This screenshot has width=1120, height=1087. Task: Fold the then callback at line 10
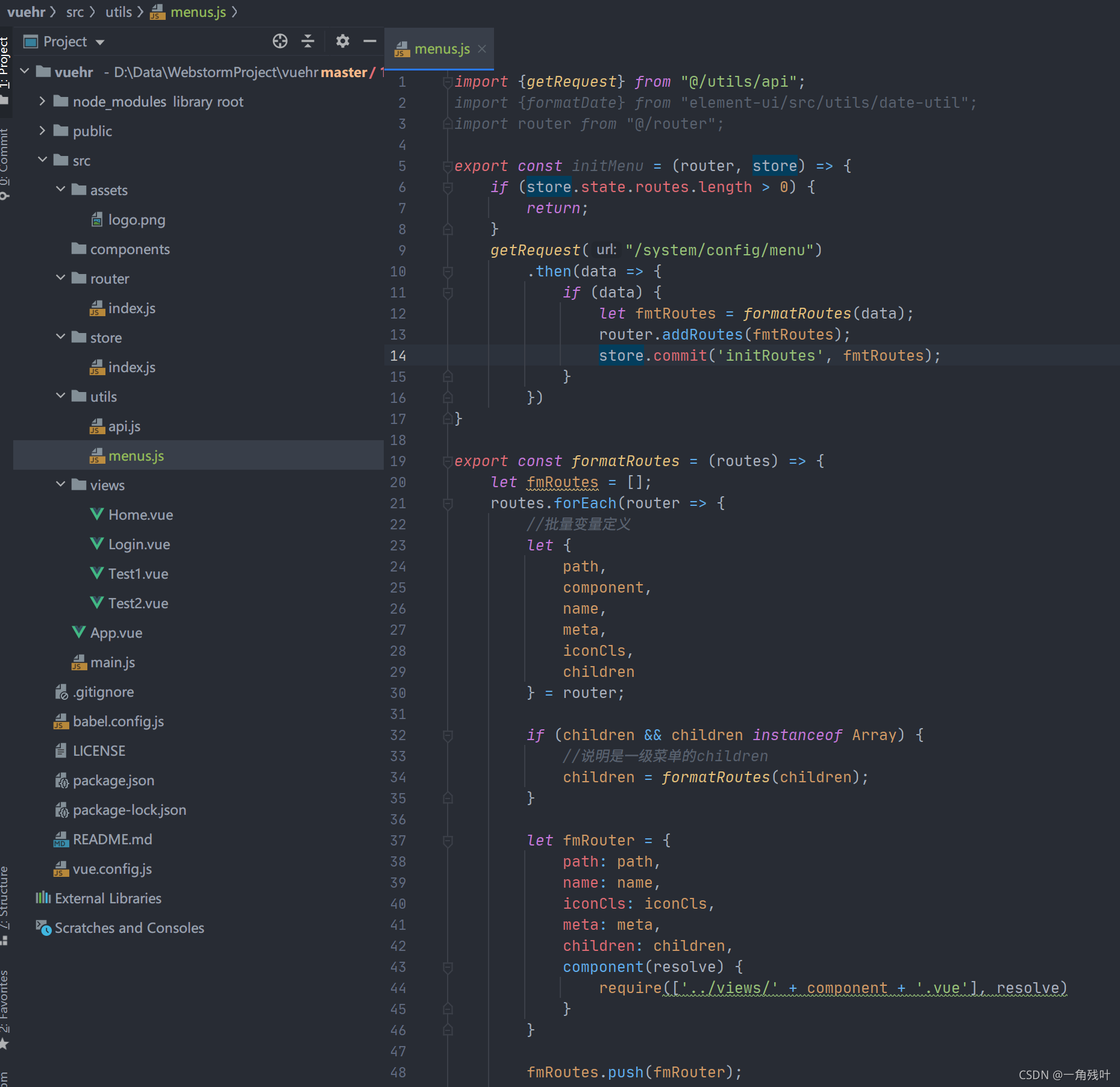[448, 272]
